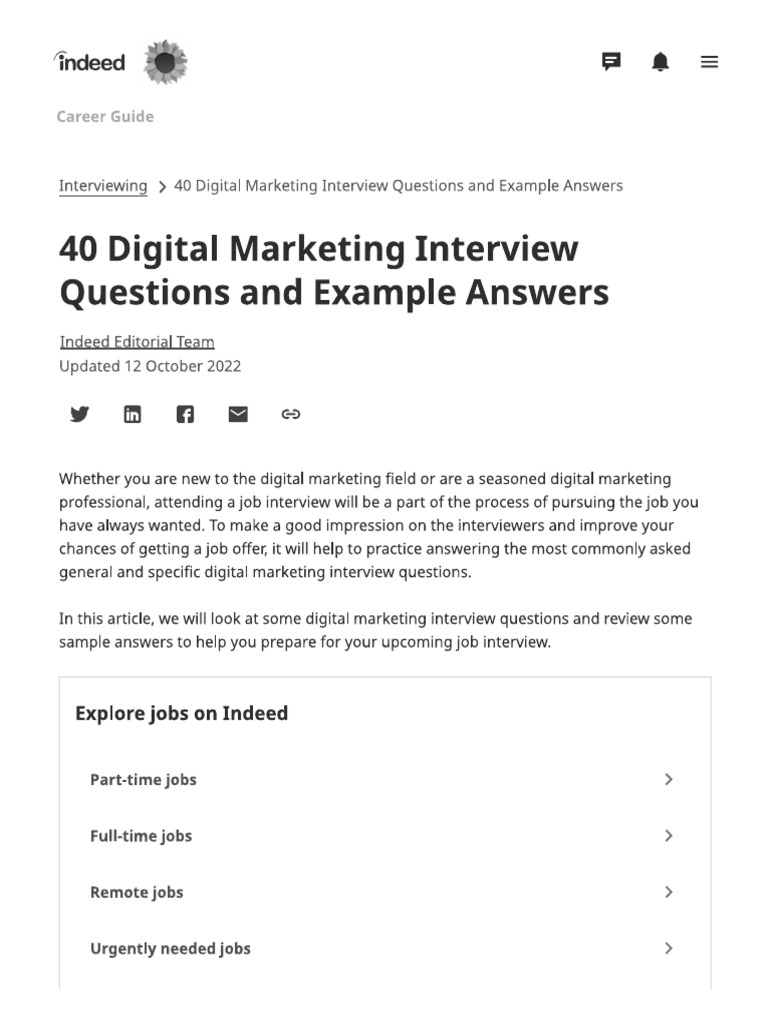Open the Career Guide section
This screenshot has width=768, height=1024.
tap(105, 116)
